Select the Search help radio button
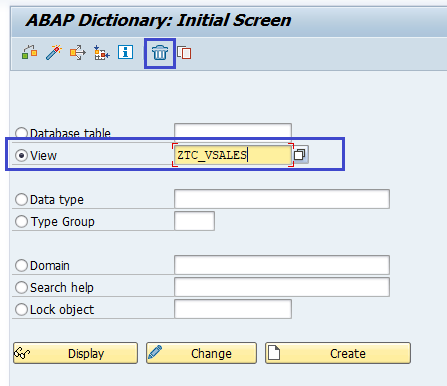Viewport: 447px width, 386px height. 21,287
